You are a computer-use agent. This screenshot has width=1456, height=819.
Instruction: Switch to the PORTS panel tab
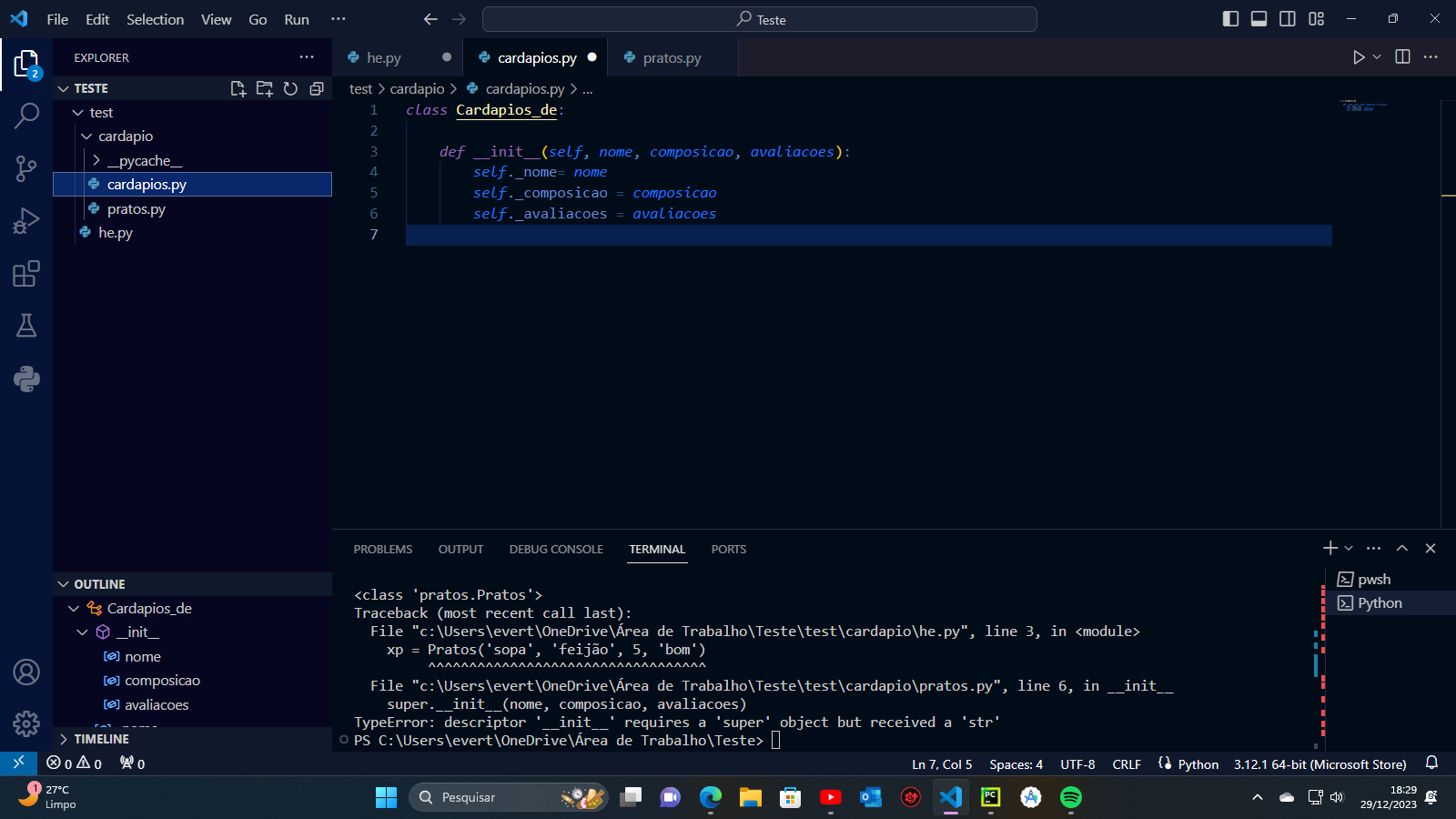(x=728, y=550)
